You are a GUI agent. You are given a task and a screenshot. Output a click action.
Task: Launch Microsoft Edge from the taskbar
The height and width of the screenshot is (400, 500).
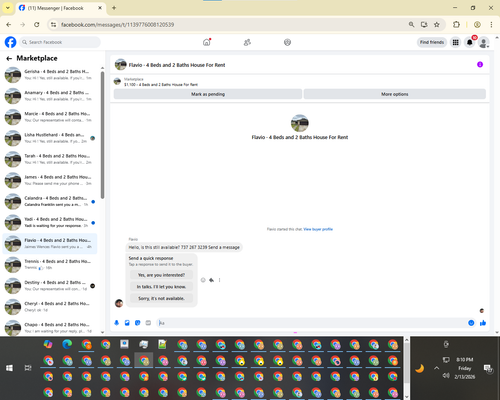coord(67,344)
